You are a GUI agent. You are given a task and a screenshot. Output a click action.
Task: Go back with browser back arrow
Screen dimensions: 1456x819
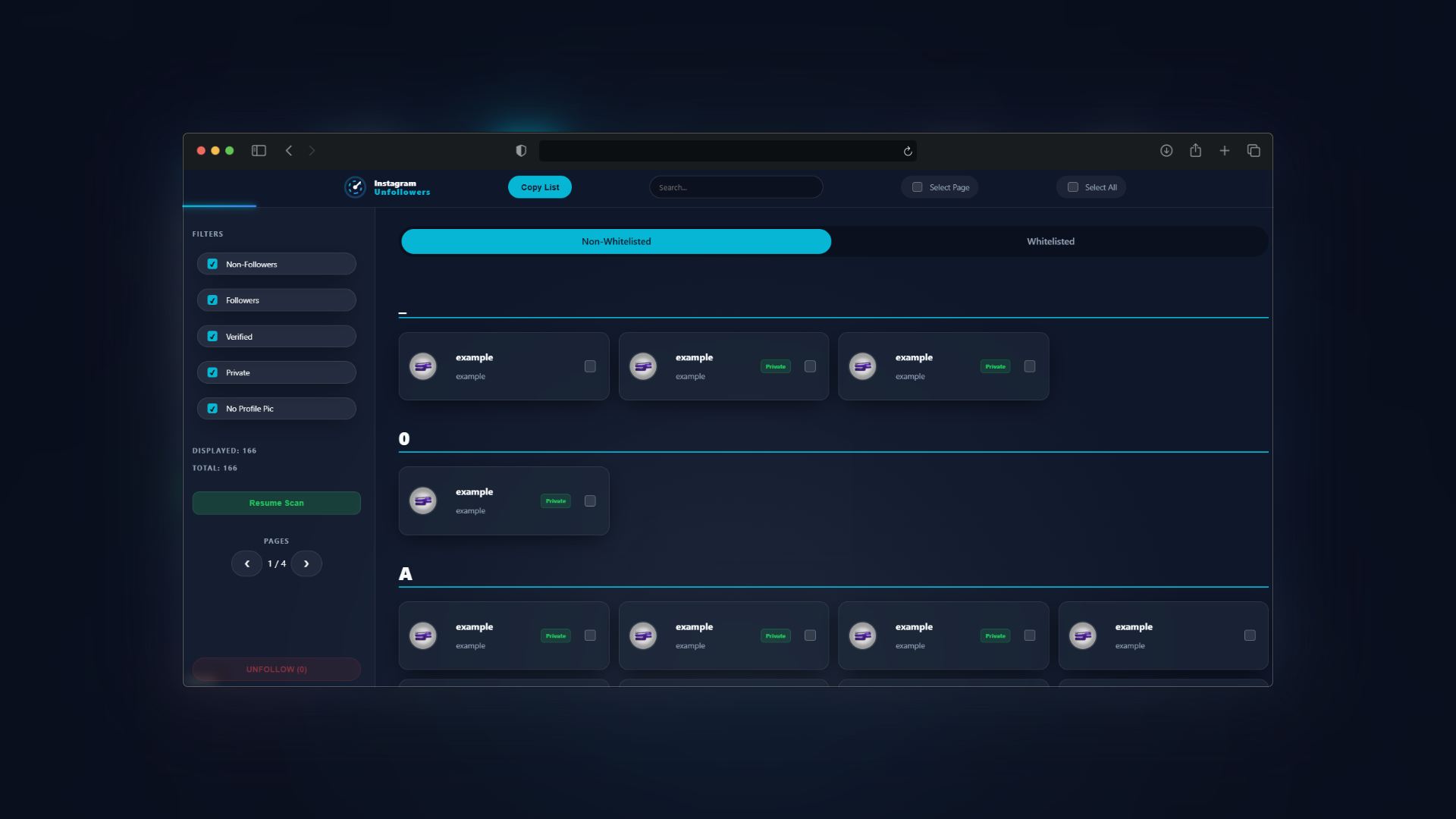tap(289, 151)
